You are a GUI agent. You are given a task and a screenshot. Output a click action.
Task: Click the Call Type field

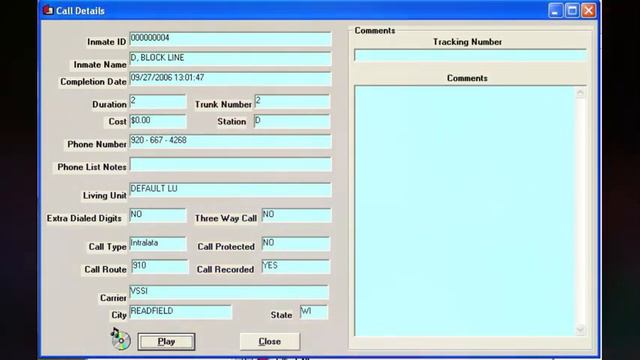158,244
